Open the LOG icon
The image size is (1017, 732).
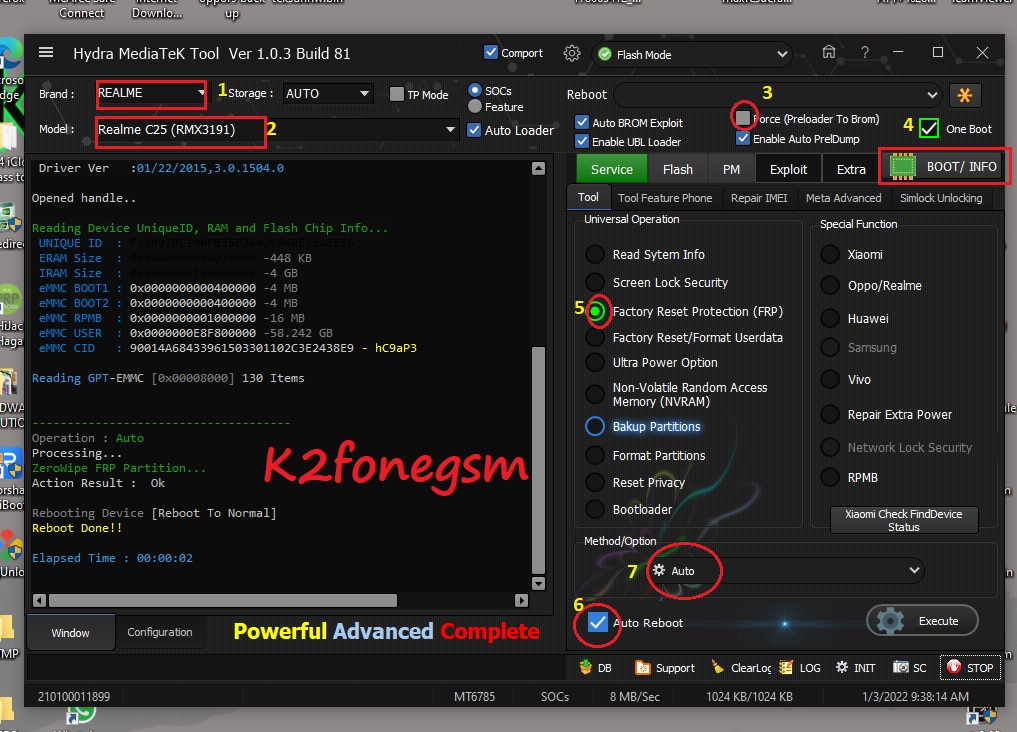click(786, 667)
